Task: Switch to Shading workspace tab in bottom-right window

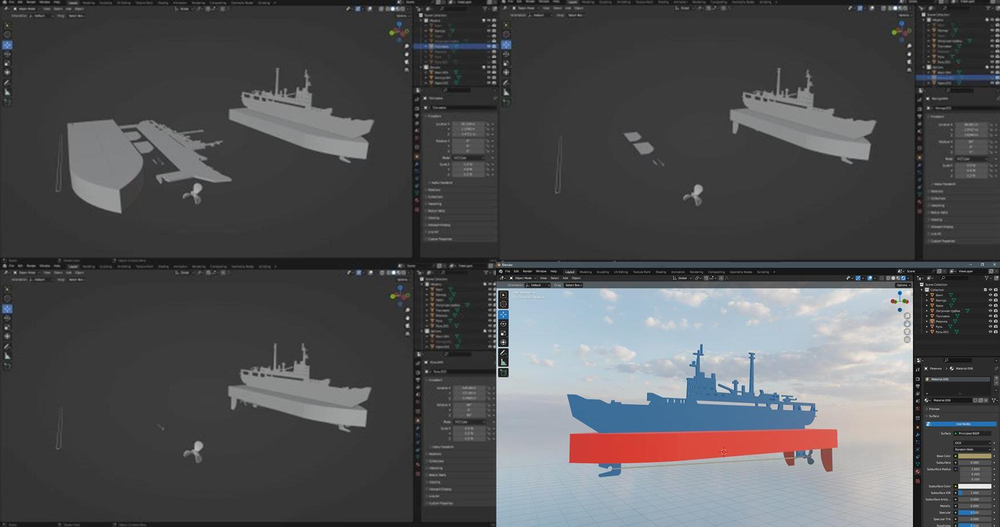Action: coord(659,271)
